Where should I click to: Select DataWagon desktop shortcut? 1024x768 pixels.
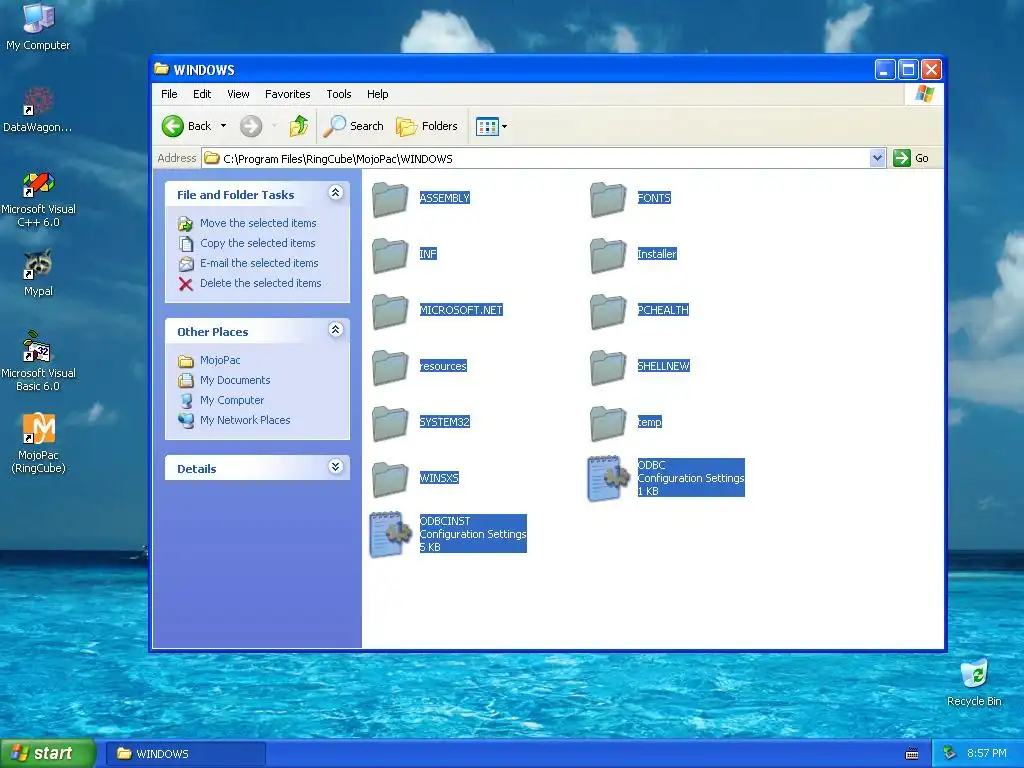[x=38, y=109]
